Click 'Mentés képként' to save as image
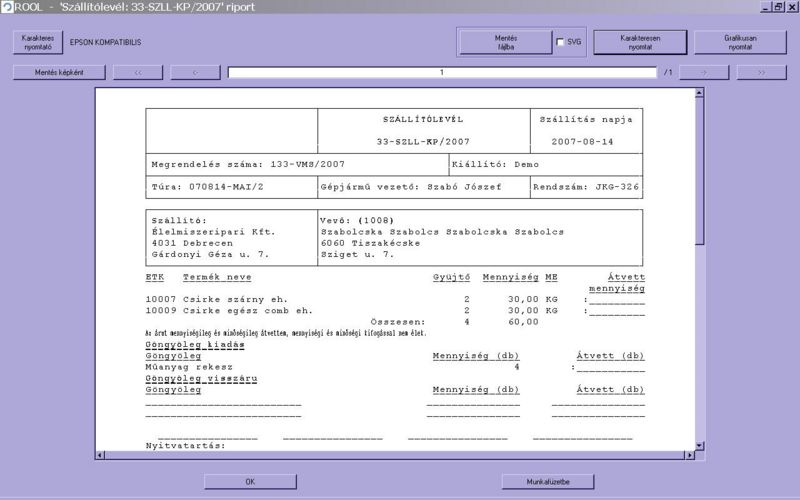Screen dimensions: 800x500 tap(58, 72)
